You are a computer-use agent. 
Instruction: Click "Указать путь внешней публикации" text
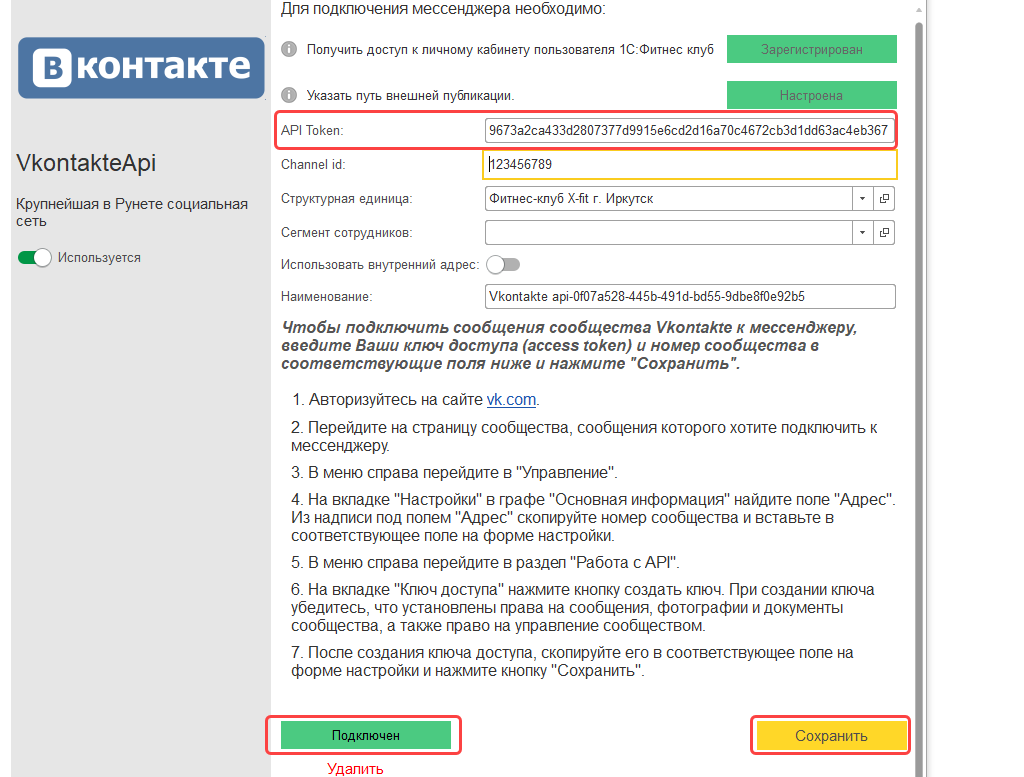tap(411, 95)
